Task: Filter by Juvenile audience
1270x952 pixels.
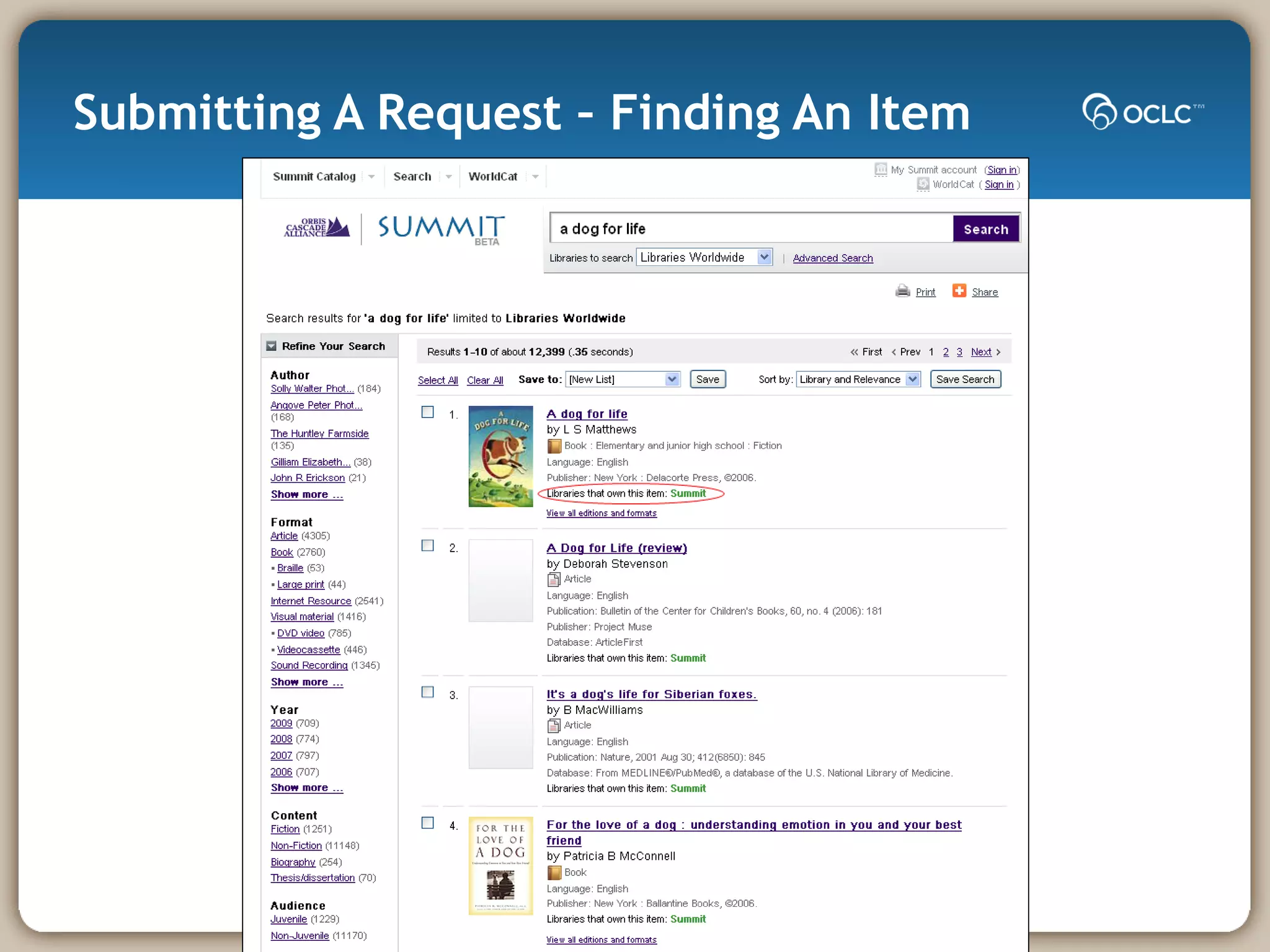Action: click(x=288, y=919)
